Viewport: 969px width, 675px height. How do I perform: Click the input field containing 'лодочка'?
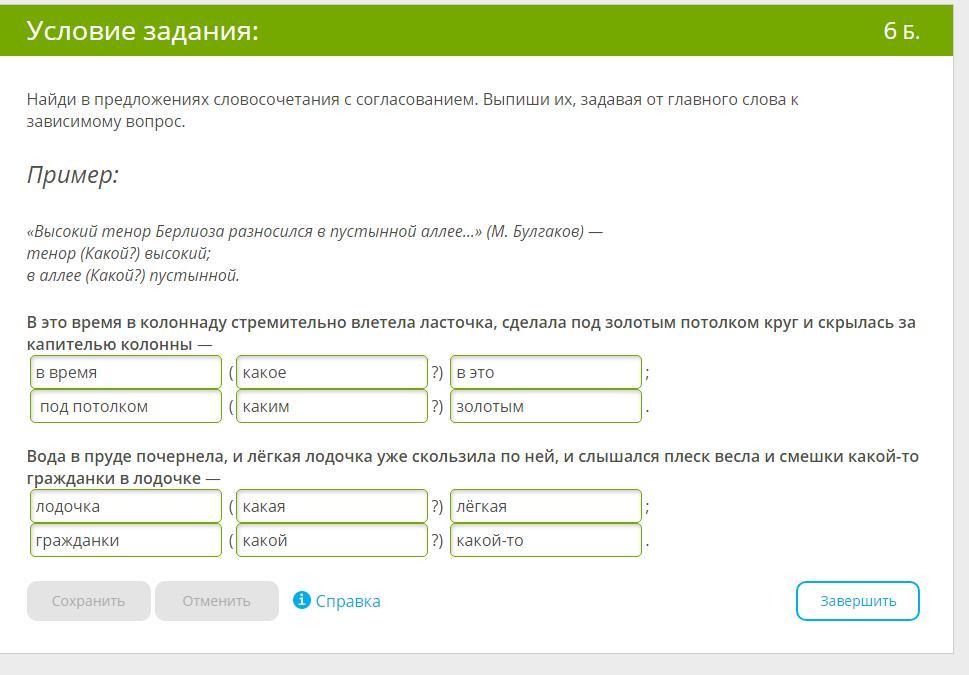pyautogui.click(x=125, y=506)
